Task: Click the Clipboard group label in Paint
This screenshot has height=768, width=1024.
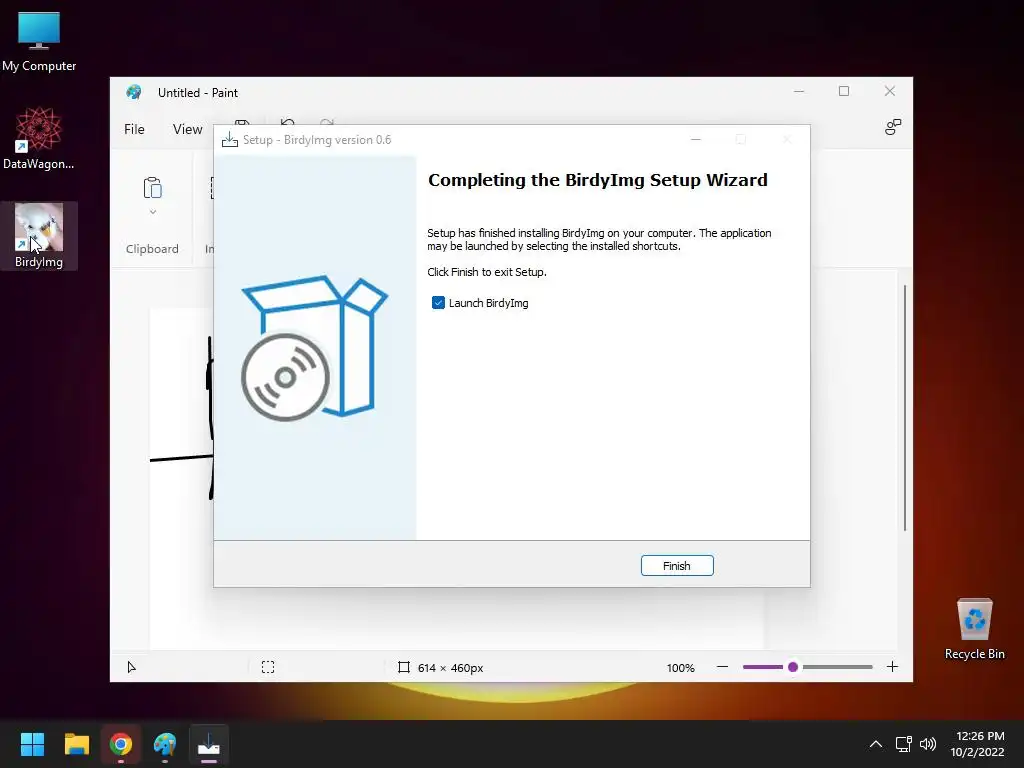Action: [x=152, y=249]
